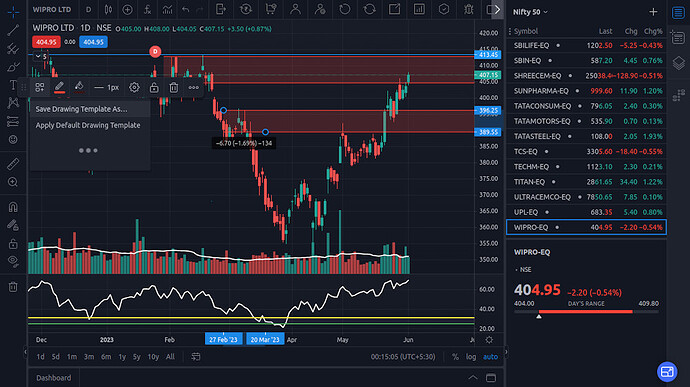Open the text annotation tool
690x387 pixels.
[x=13, y=85]
